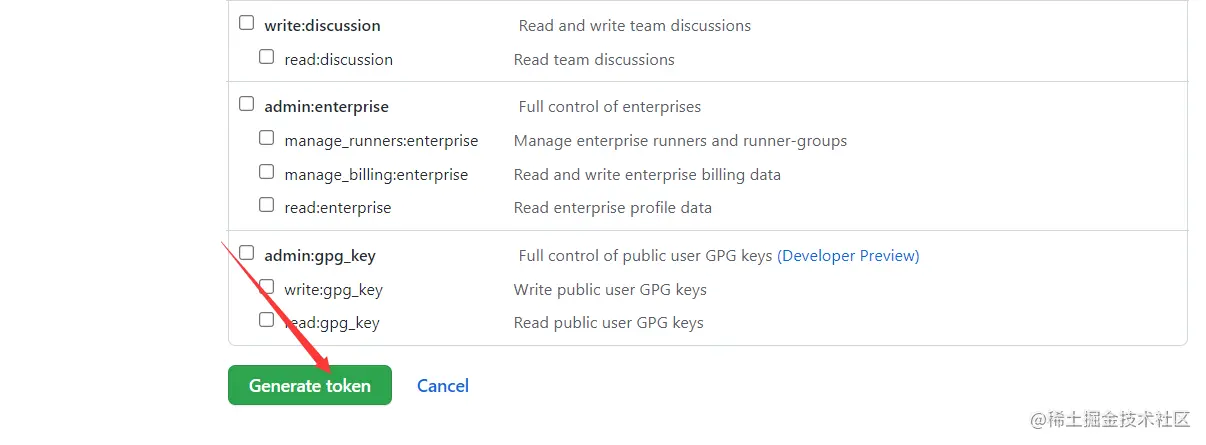Click the 'Read enterprise profile data' description

(612, 208)
